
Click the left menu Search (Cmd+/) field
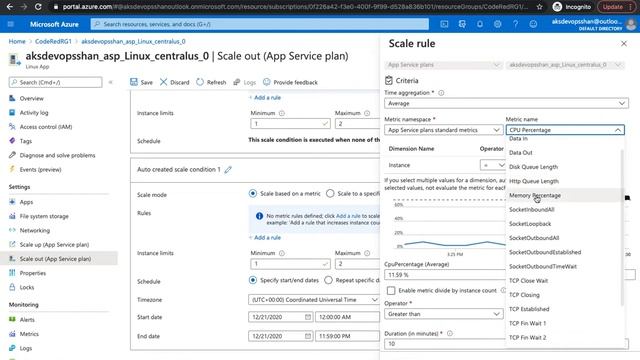tap(56, 82)
